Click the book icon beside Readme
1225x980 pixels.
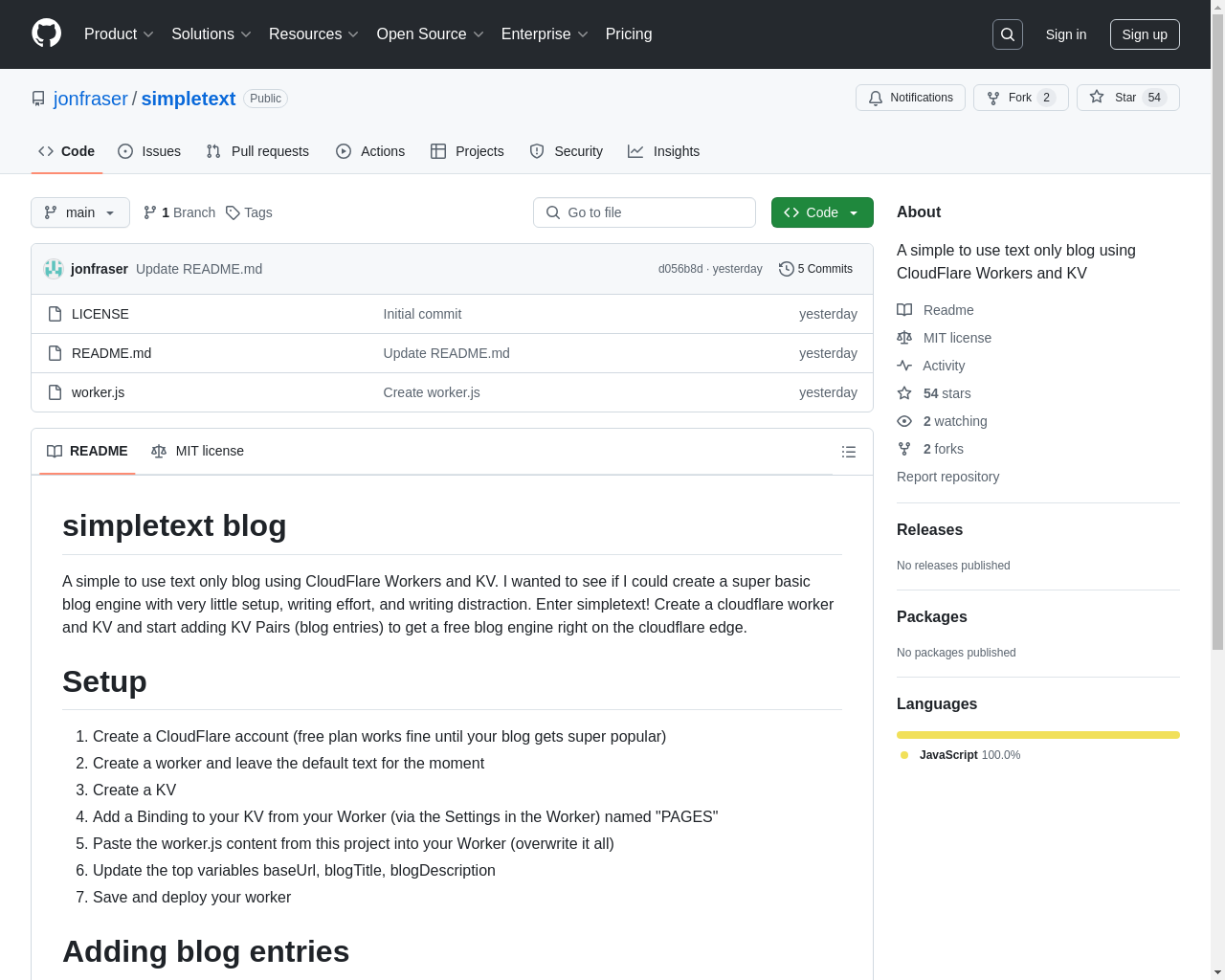click(x=904, y=310)
